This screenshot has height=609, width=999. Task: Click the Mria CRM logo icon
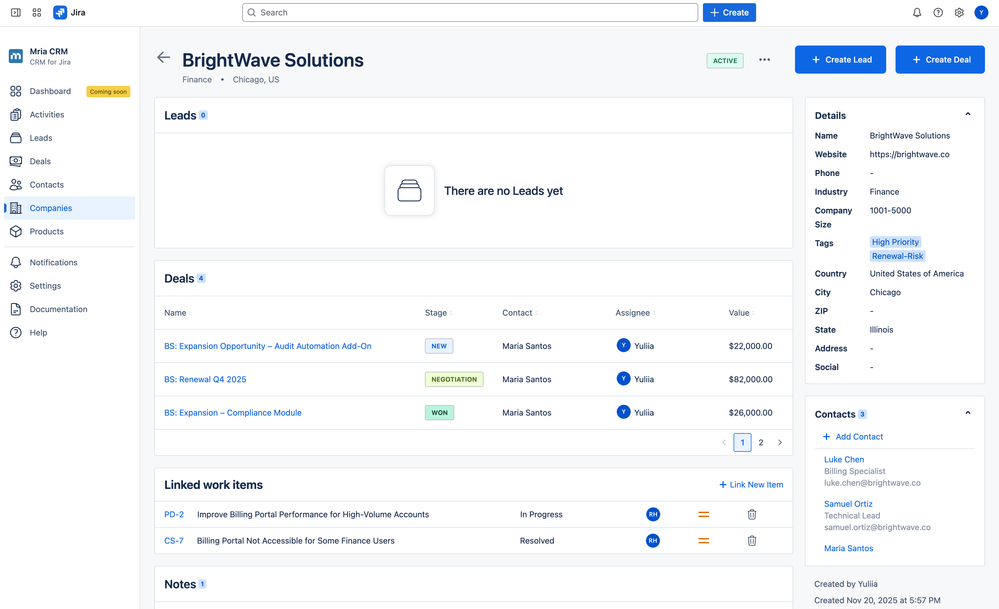click(x=14, y=55)
